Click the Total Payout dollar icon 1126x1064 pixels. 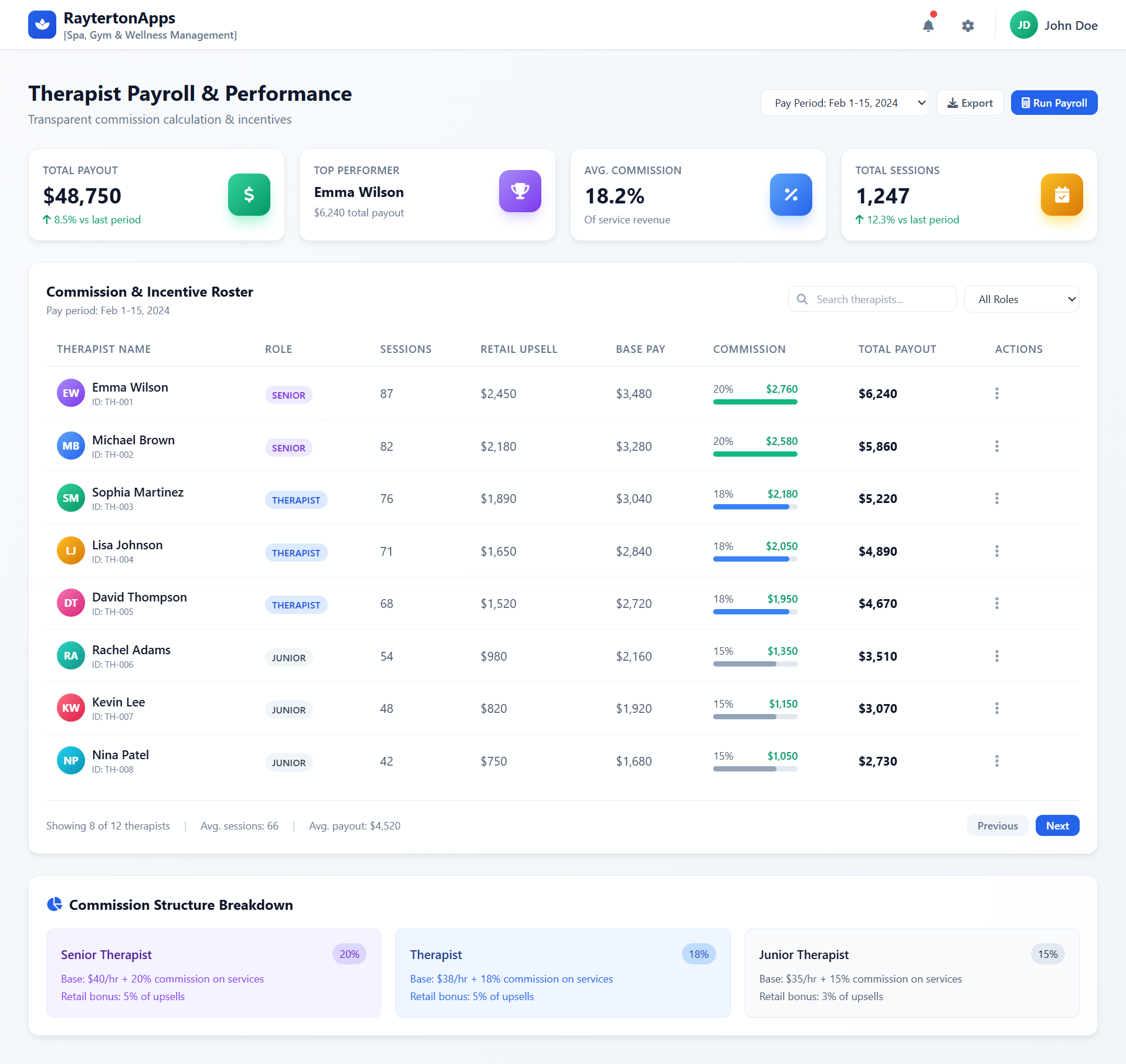click(249, 194)
